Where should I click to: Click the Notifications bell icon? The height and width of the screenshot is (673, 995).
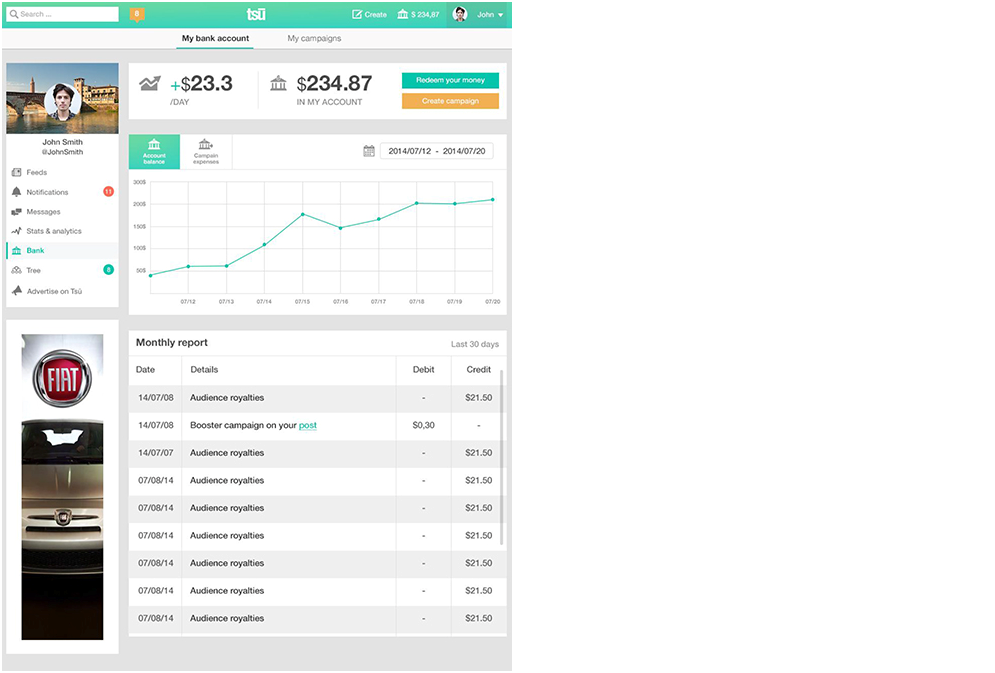point(16,192)
